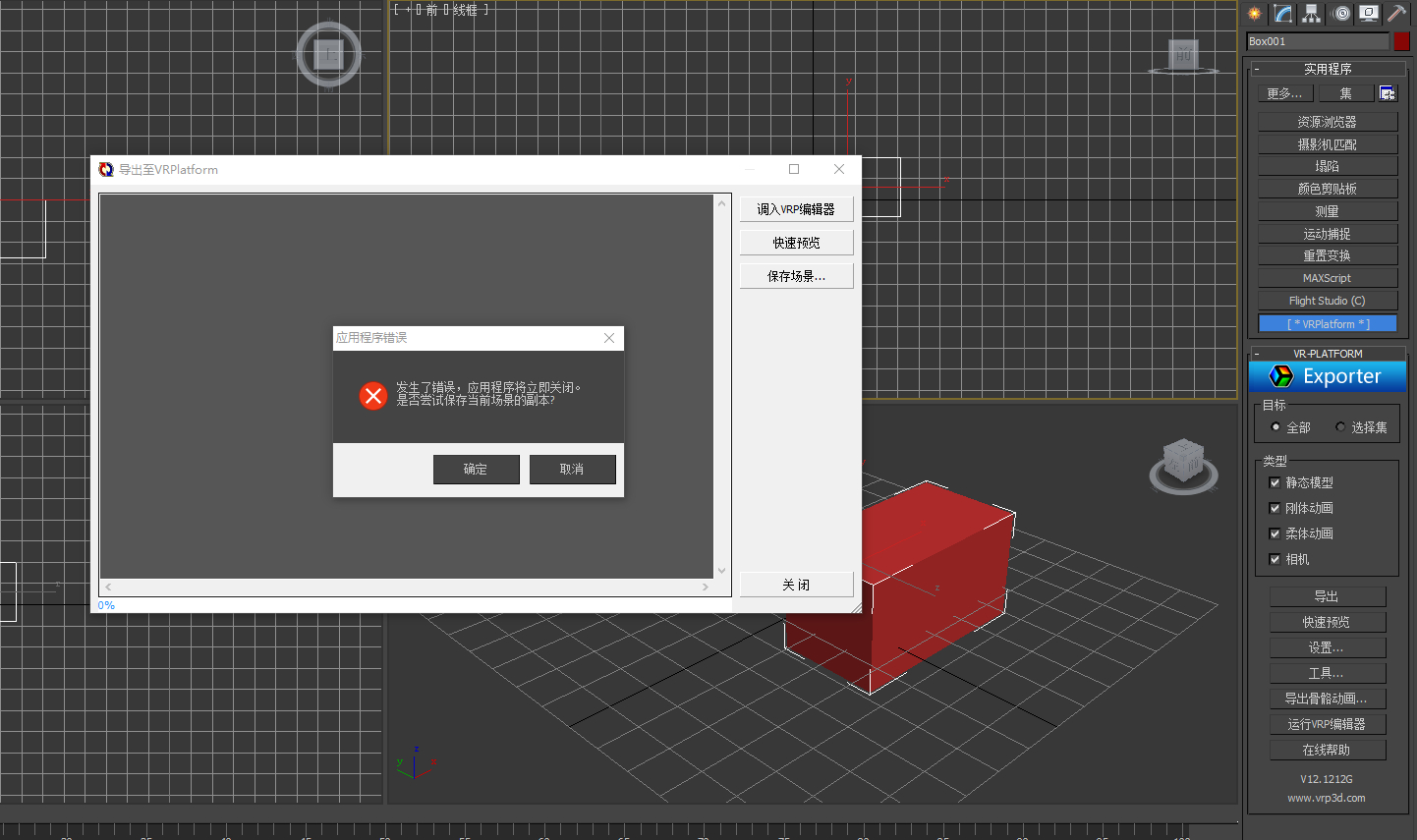This screenshot has width=1417, height=840.
Task: Collapse the 实用程序 rollout
Action: pyautogui.click(x=1328, y=69)
